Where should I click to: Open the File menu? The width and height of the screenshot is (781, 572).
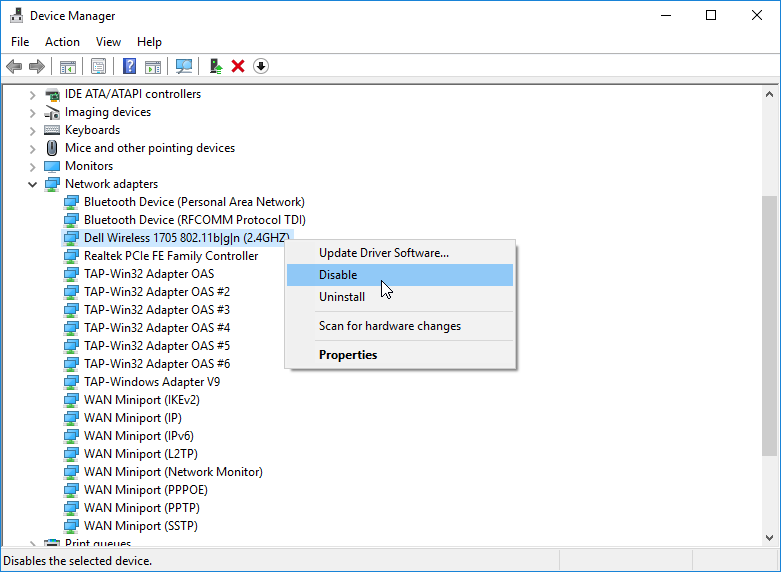[20, 42]
